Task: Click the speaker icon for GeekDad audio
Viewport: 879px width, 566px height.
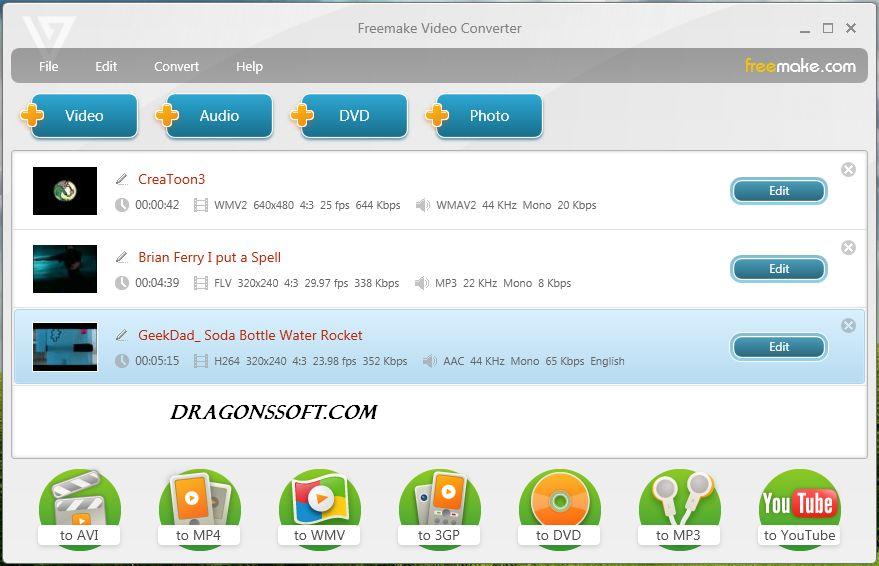Action: pyautogui.click(x=429, y=361)
